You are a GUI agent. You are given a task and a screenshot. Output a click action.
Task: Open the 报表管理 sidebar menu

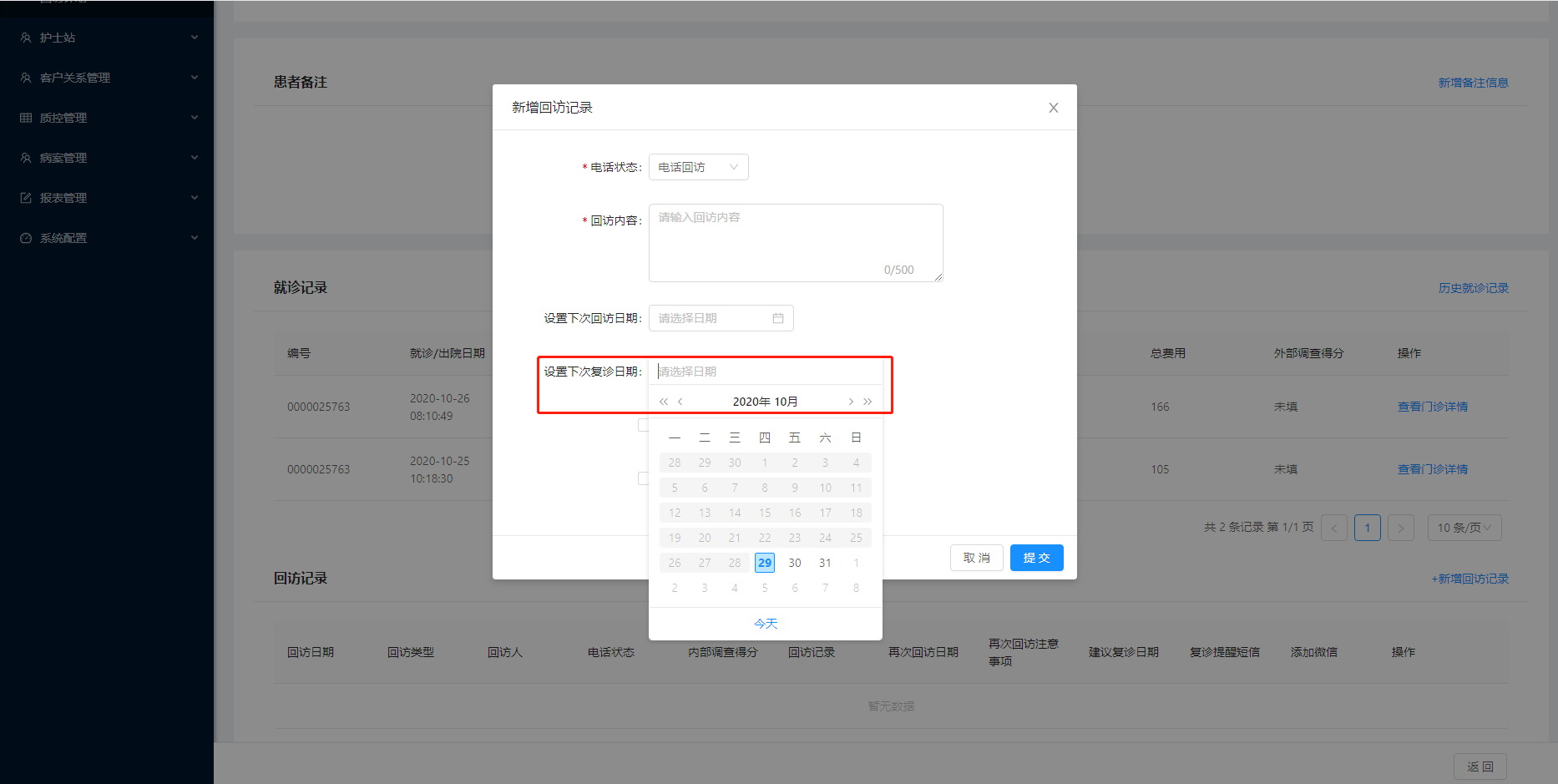pos(107,198)
